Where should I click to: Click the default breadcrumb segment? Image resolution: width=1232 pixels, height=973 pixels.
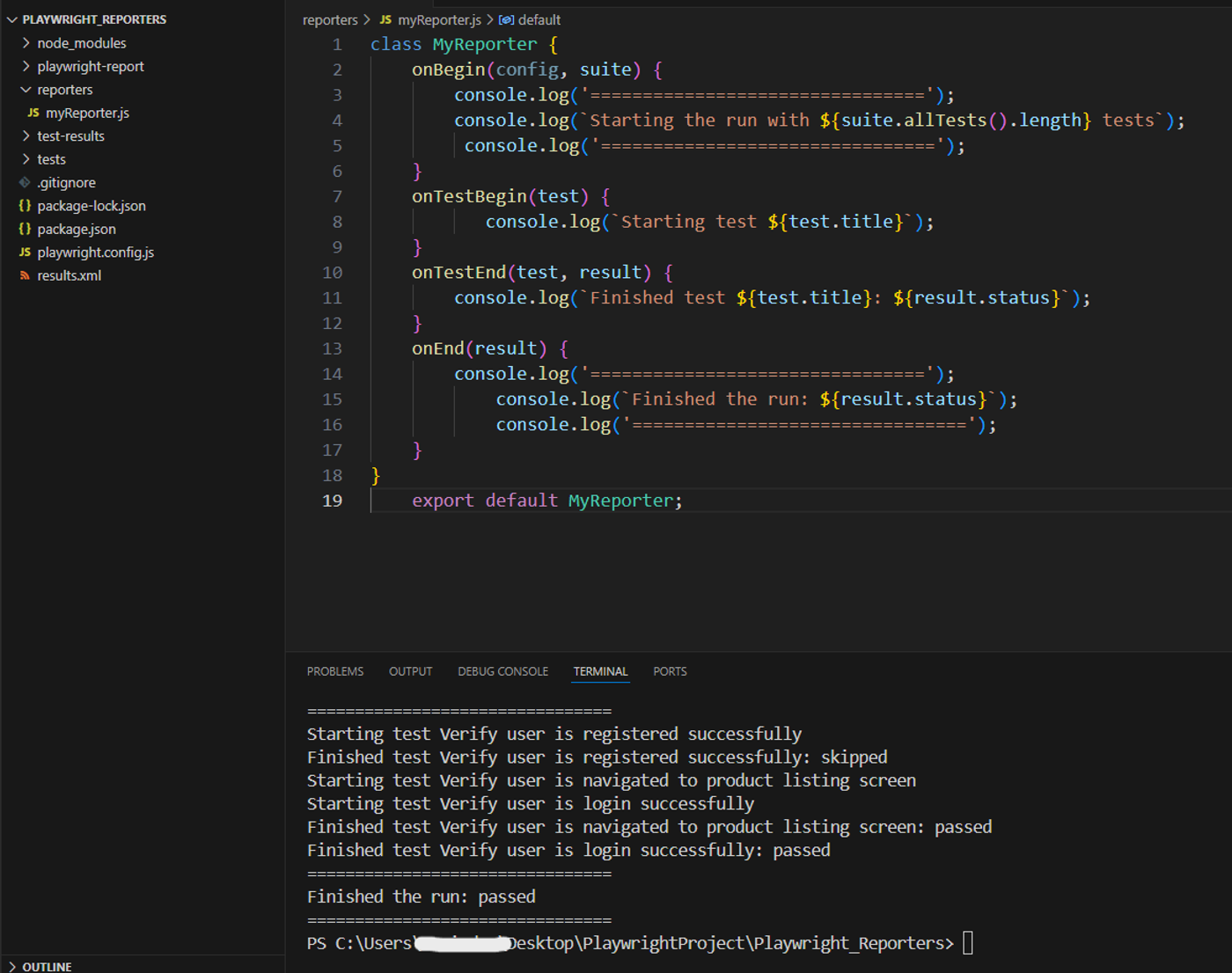tap(539, 19)
